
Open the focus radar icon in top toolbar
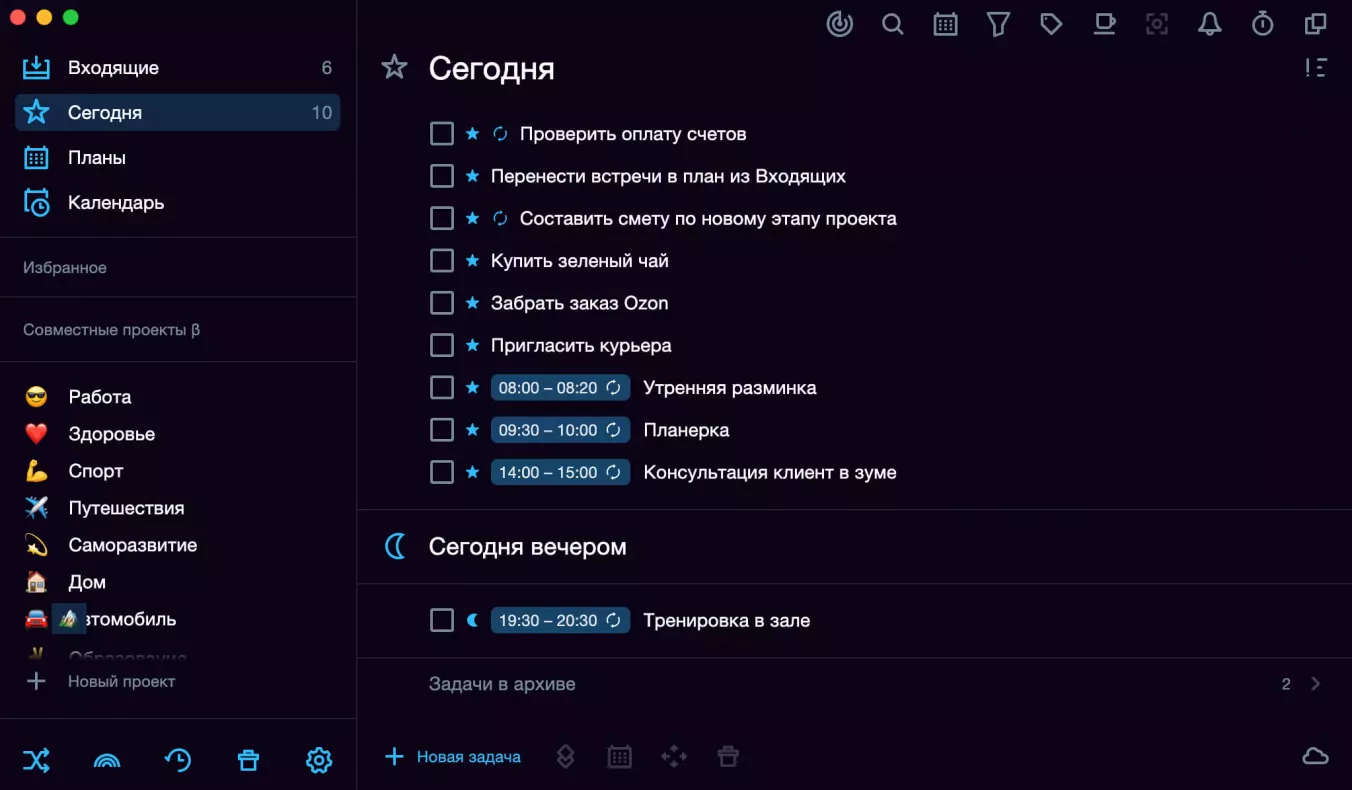point(840,23)
